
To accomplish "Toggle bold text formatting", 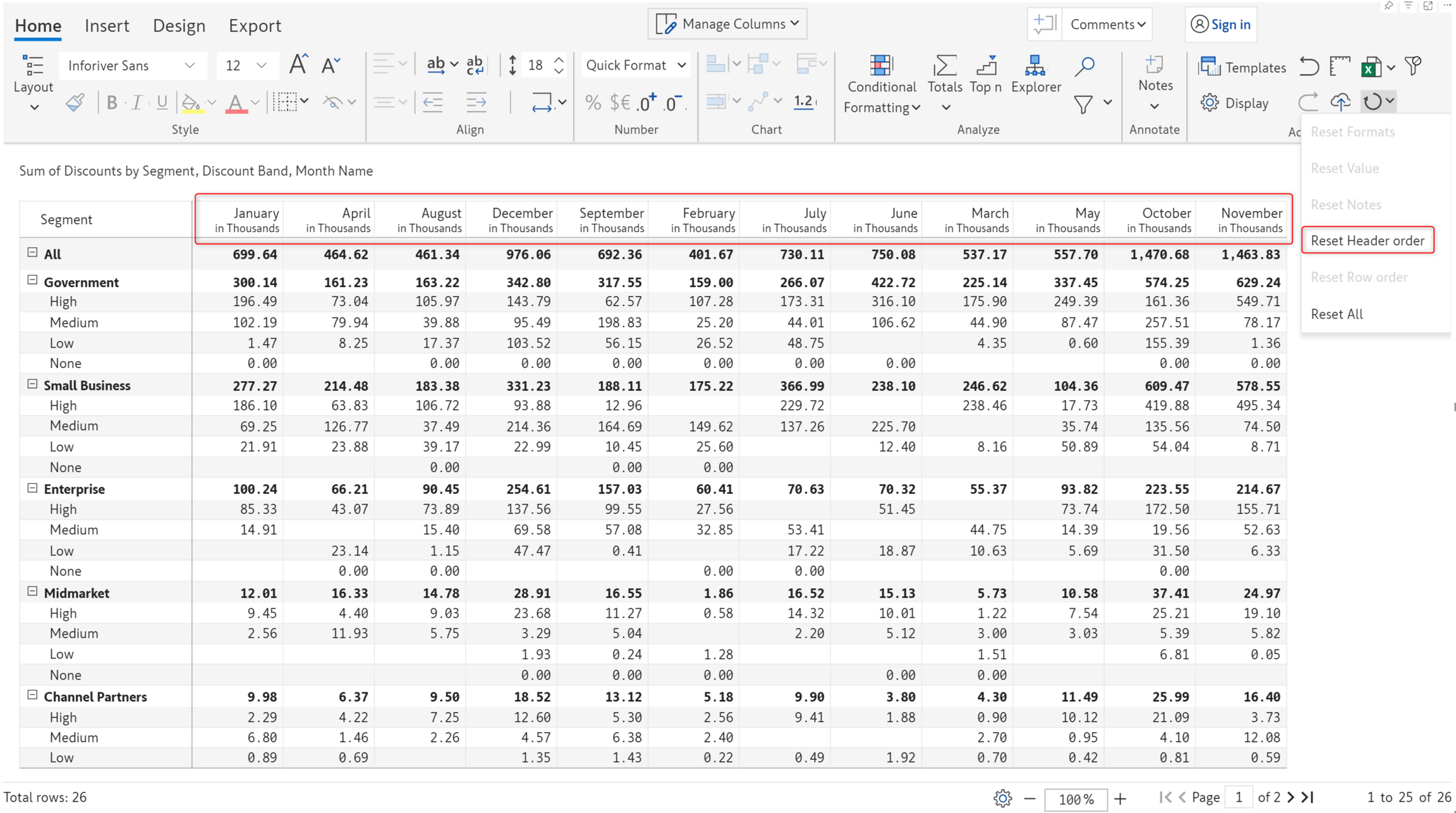I will click(x=112, y=102).
